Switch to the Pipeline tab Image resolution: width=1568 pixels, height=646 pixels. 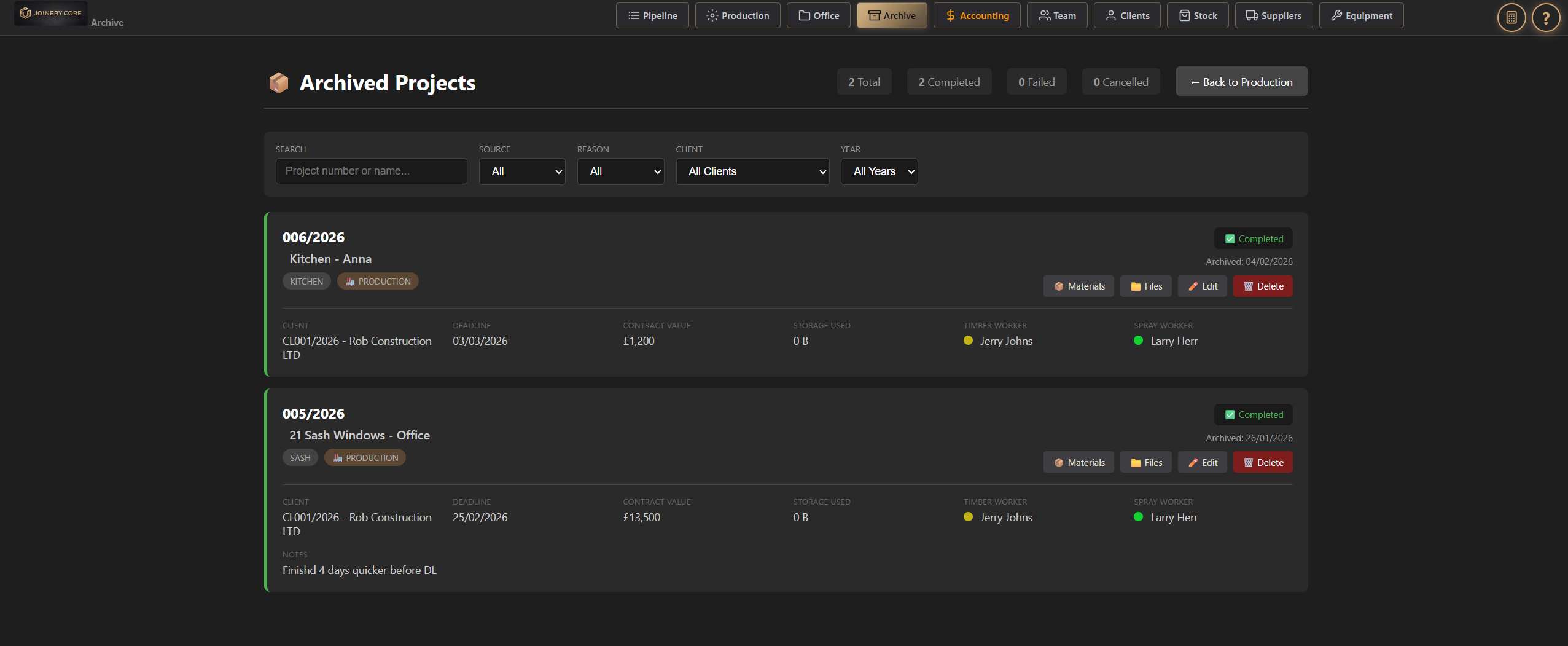pyautogui.click(x=652, y=15)
